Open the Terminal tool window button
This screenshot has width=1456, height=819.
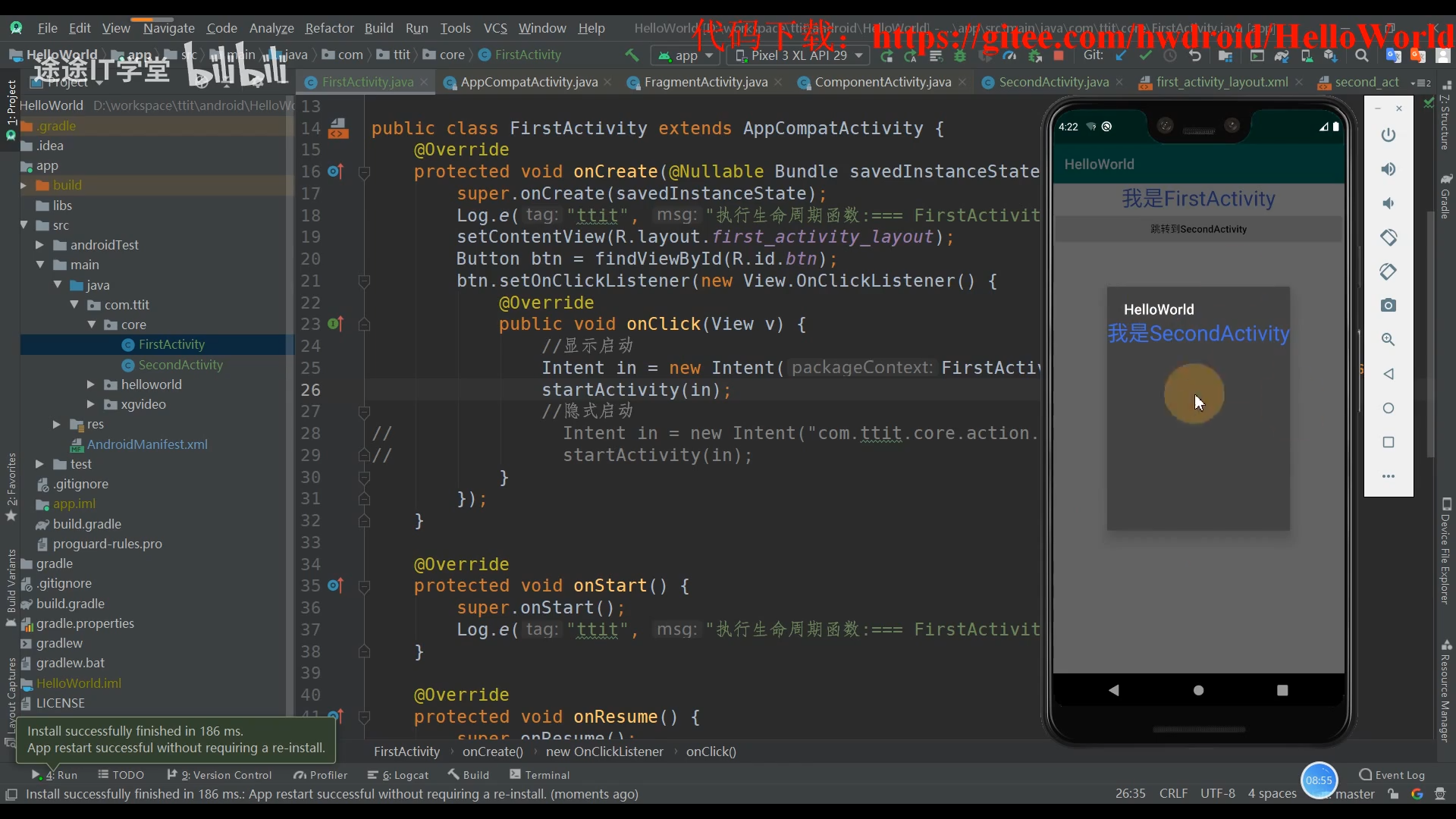pos(540,774)
